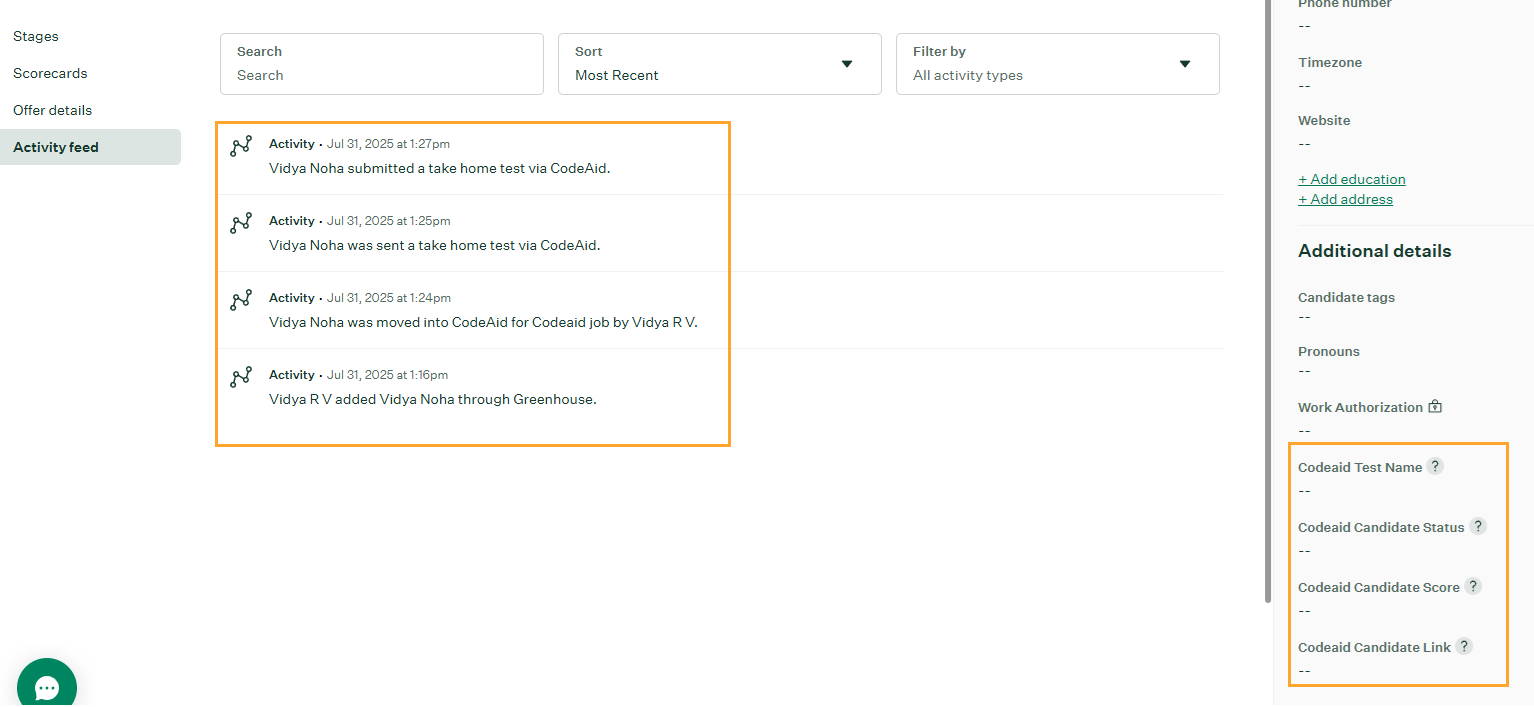Viewport: 1534px width, 707px height.
Task: Click the + Add address link
Action: tap(1345, 199)
